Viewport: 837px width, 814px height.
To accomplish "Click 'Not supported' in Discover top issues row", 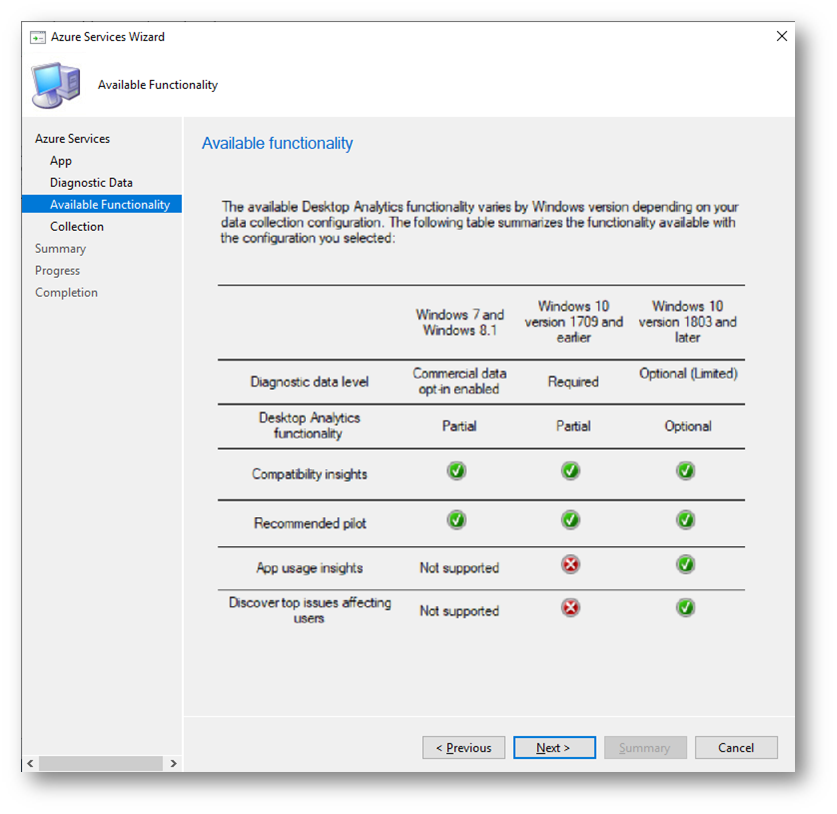I will point(459,611).
